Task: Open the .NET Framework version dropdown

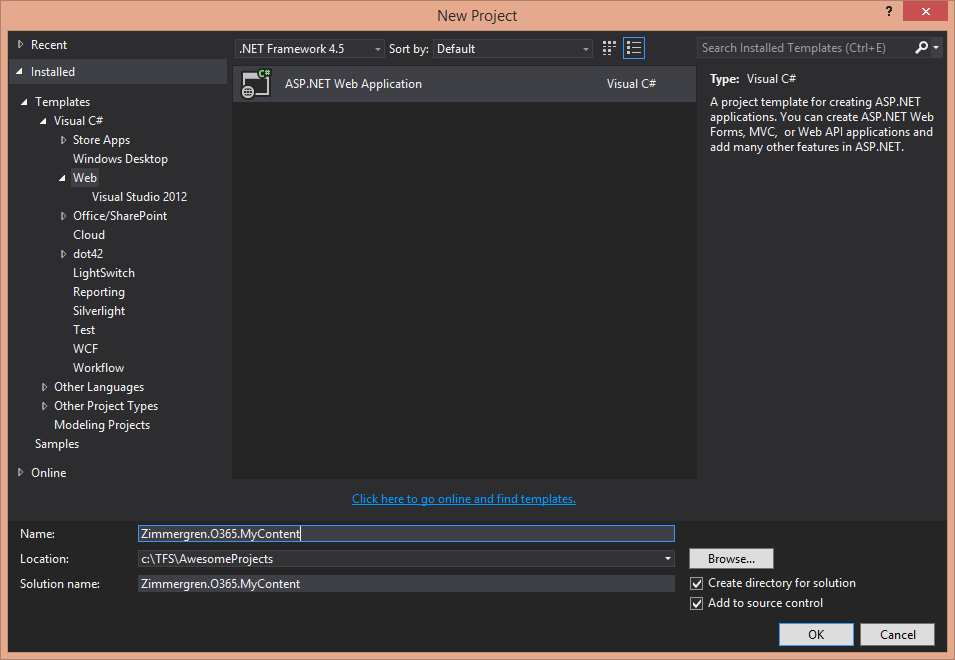Action: pos(310,48)
